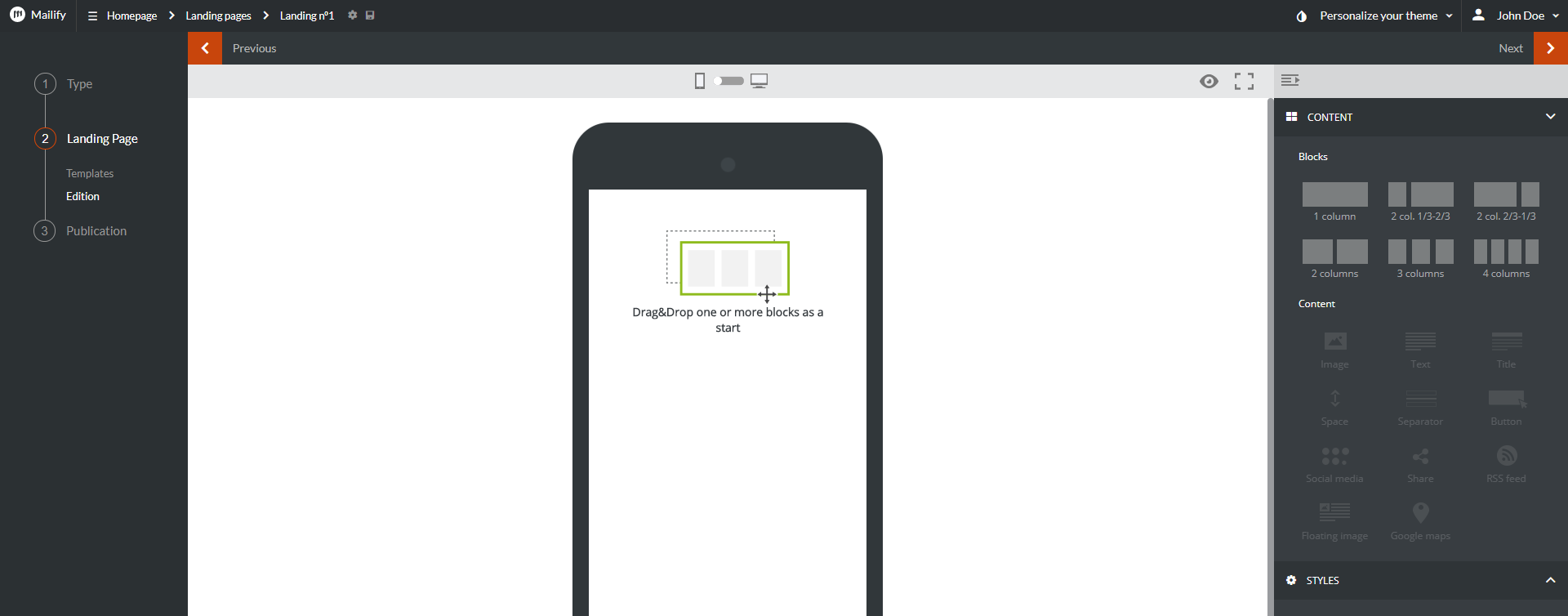Click the vertical scrollbar beside canvas
Image resolution: width=1568 pixels, height=616 pixels.
point(1270,357)
